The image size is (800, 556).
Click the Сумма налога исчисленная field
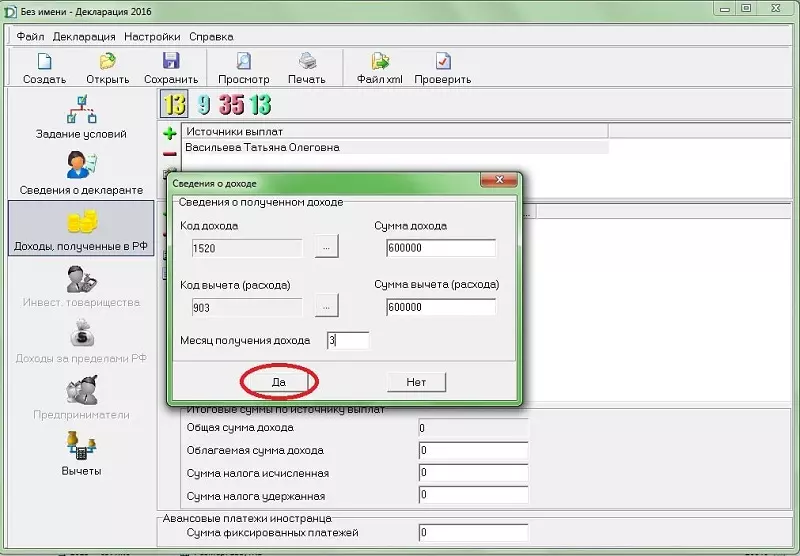(473, 473)
